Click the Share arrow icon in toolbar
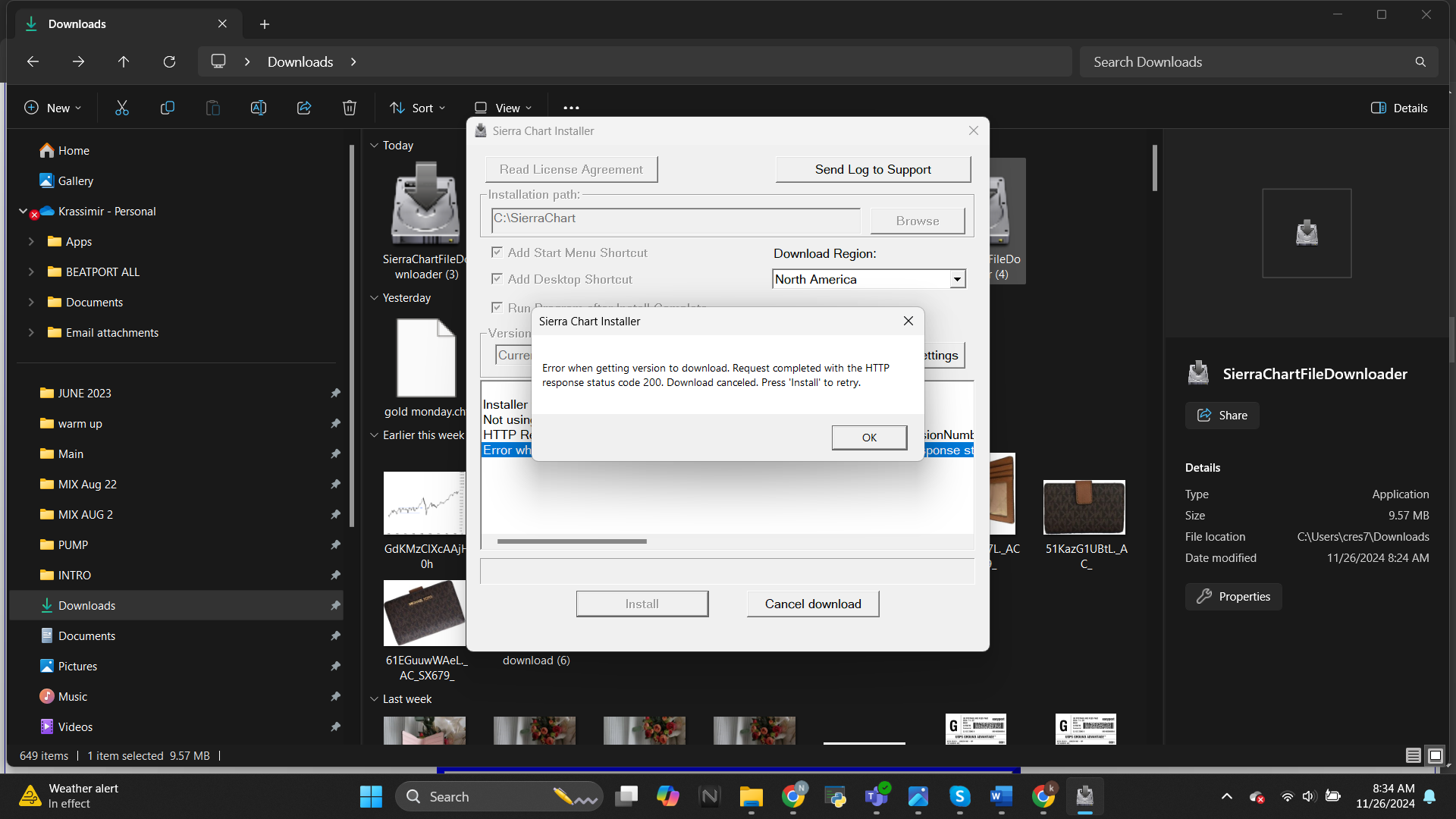Viewport: 1456px width, 819px height. coord(304,108)
